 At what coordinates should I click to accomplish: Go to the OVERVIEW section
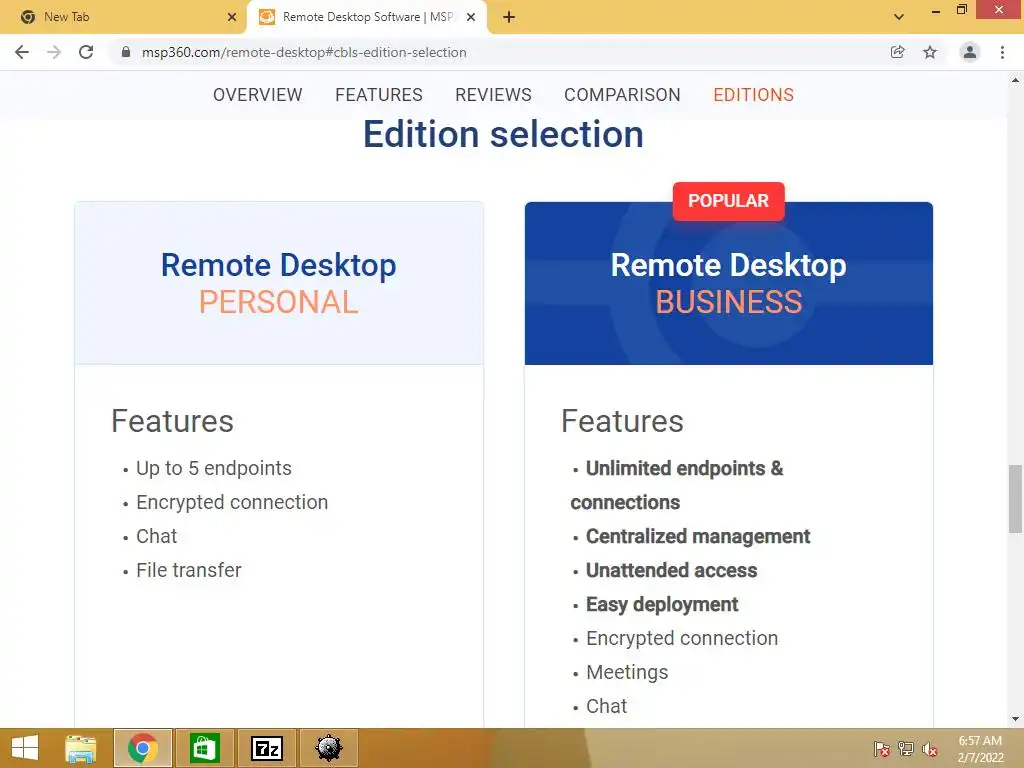point(257,95)
